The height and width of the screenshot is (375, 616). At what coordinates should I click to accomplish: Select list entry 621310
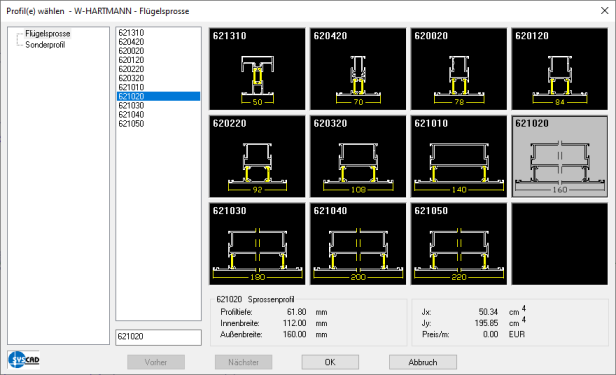pyautogui.click(x=131, y=33)
